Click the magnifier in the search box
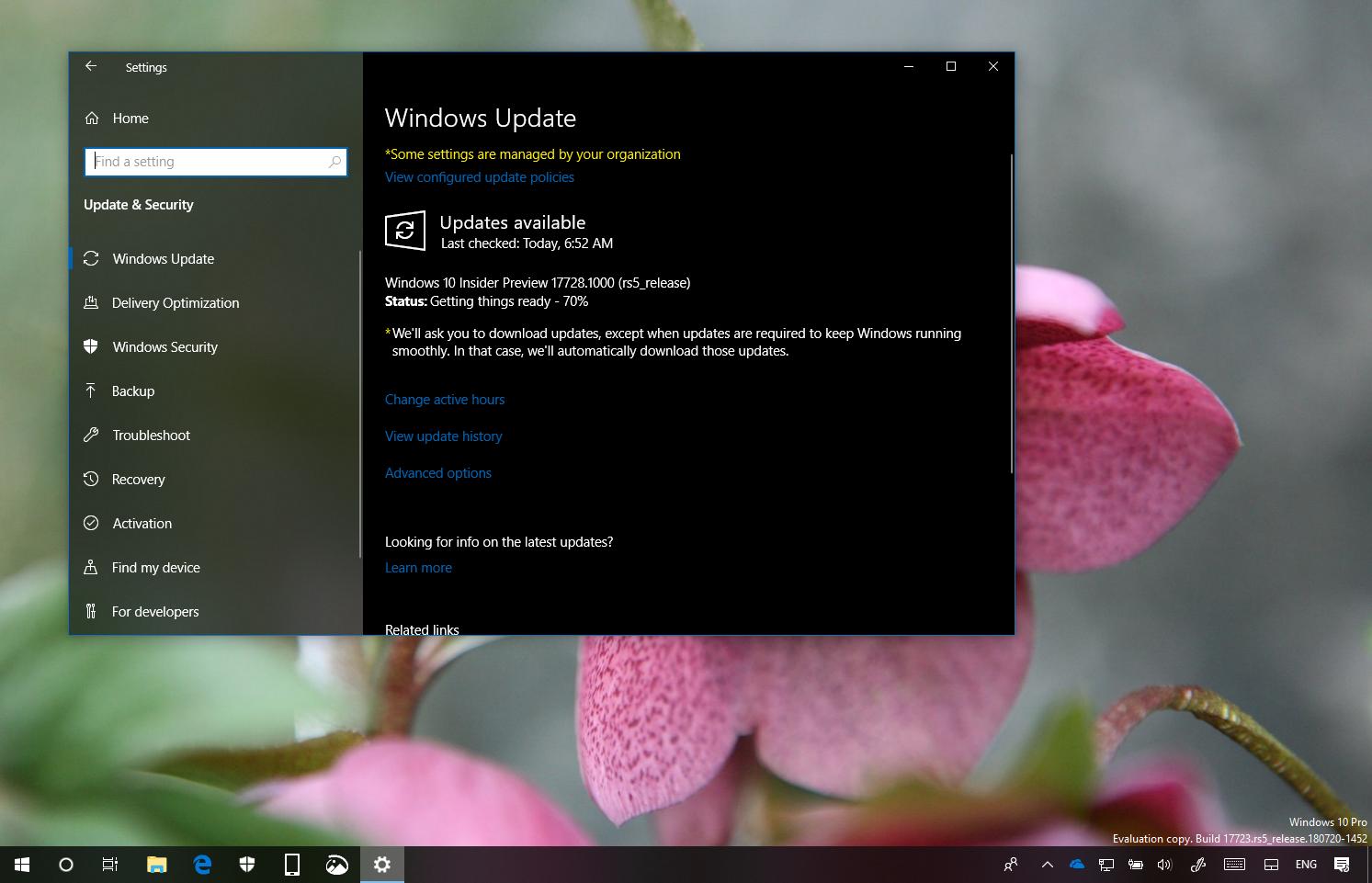Image resolution: width=1372 pixels, height=883 pixels. click(335, 162)
